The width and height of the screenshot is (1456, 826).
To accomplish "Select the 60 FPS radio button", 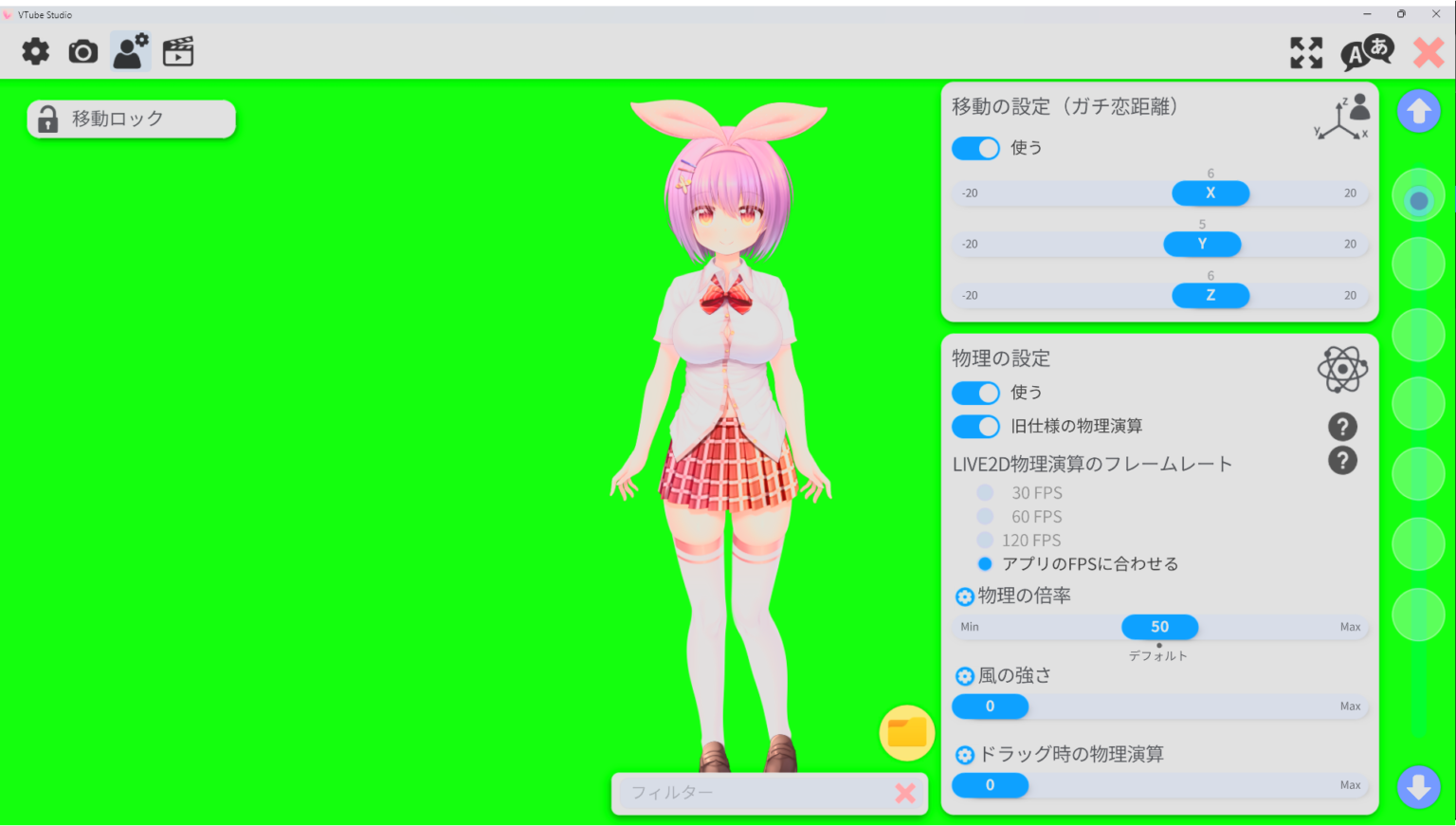I will coord(985,516).
